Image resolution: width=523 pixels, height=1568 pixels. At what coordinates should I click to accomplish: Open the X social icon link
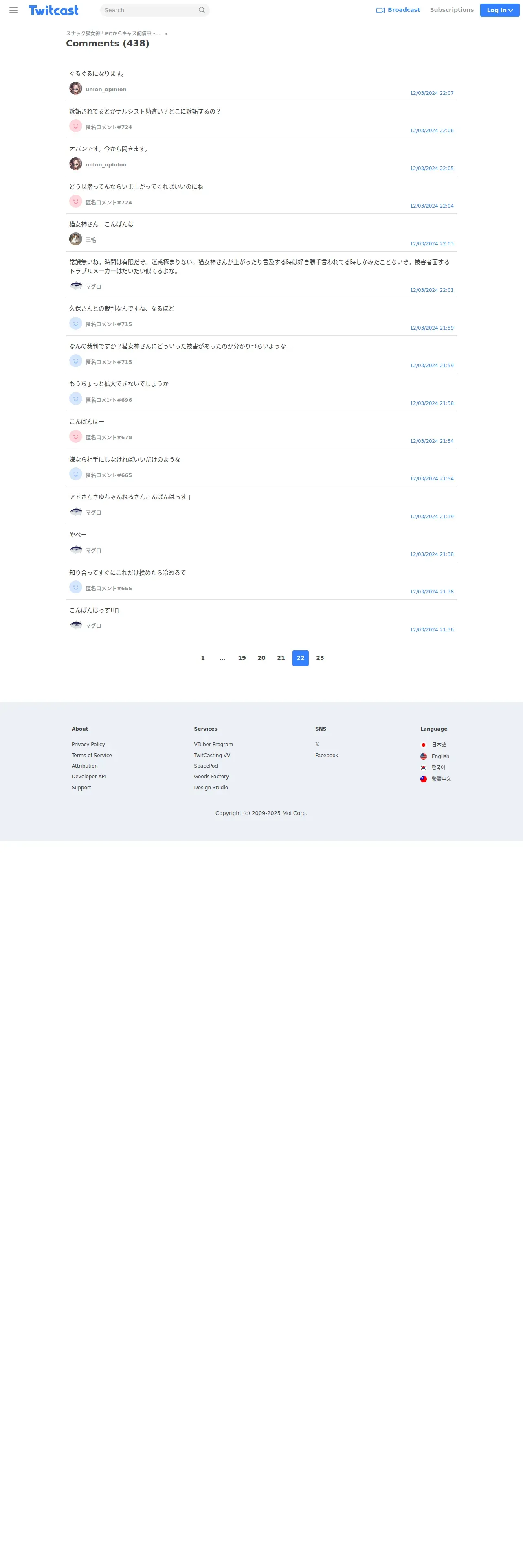pyautogui.click(x=317, y=745)
